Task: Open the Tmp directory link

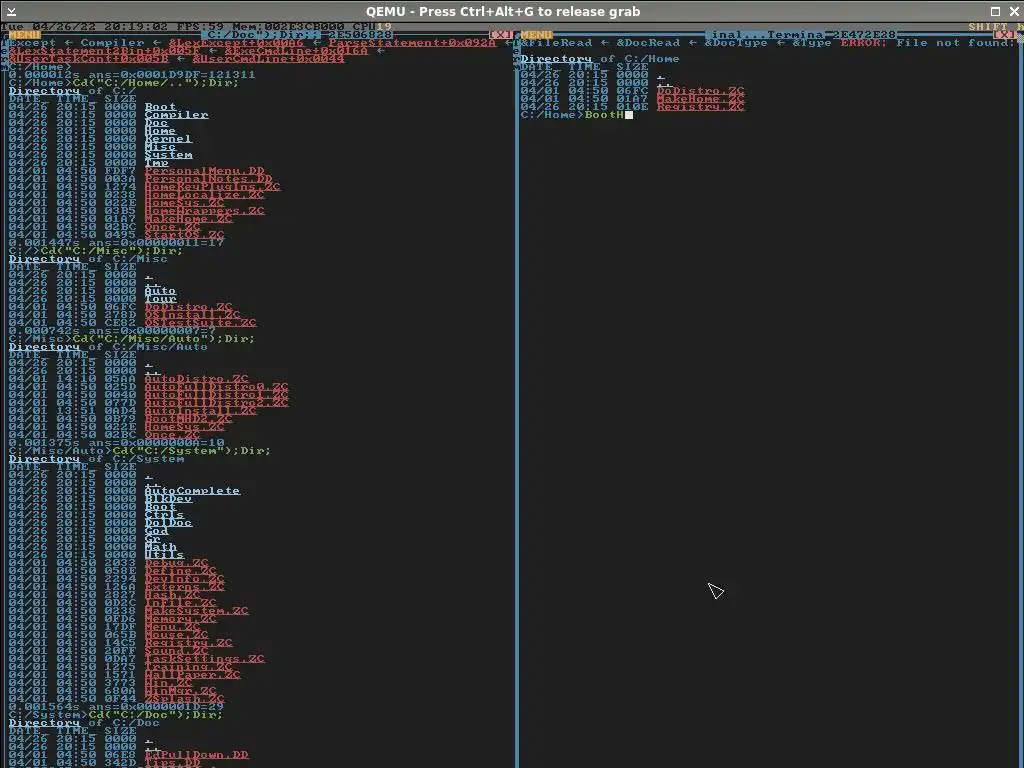Action: click(156, 163)
